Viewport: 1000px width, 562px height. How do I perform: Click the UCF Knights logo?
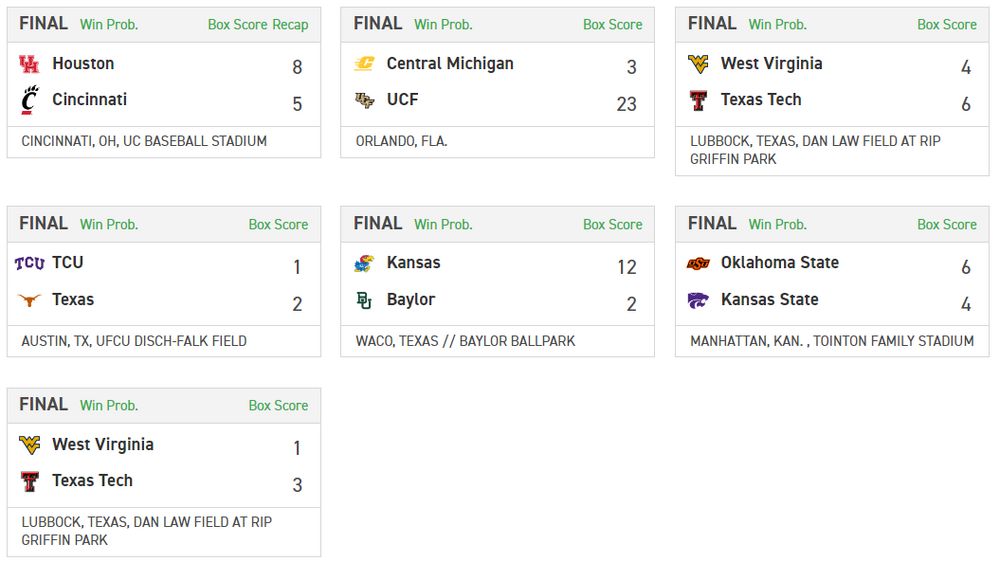(364, 100)
